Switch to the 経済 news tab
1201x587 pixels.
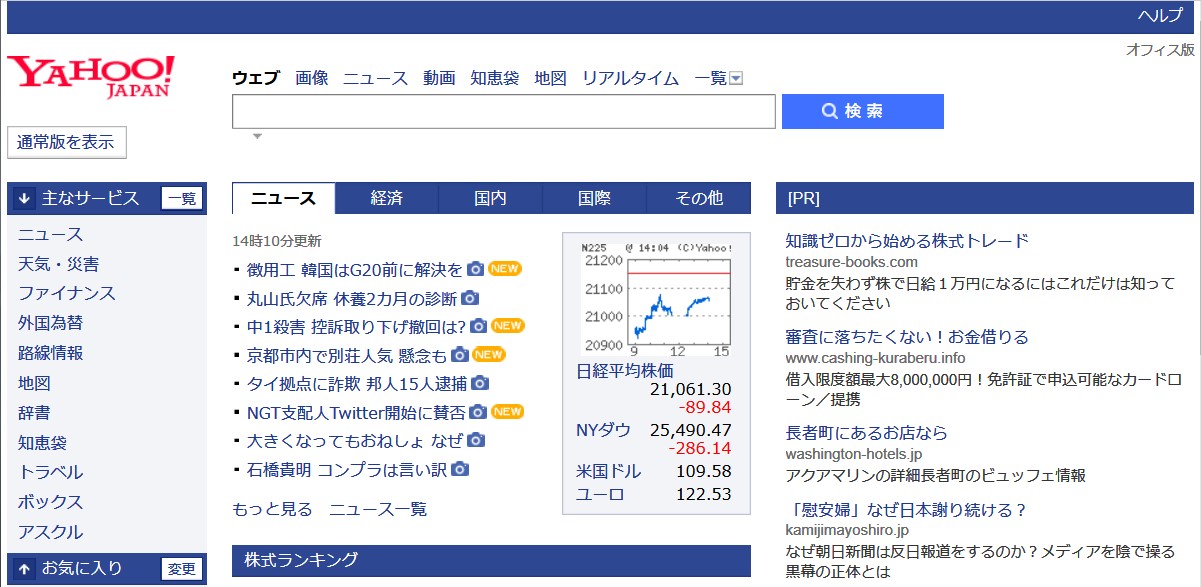coord(386,197)
